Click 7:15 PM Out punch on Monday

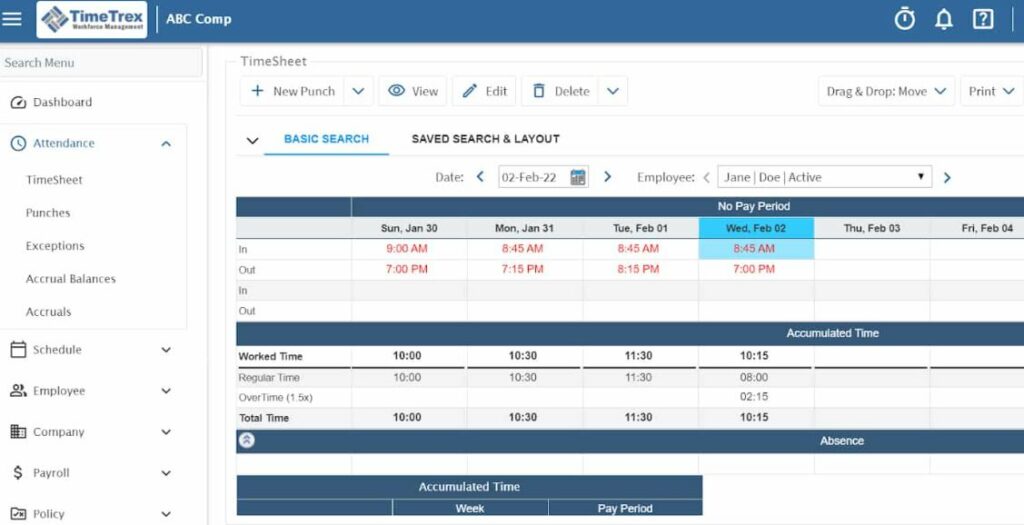point(522,269)
